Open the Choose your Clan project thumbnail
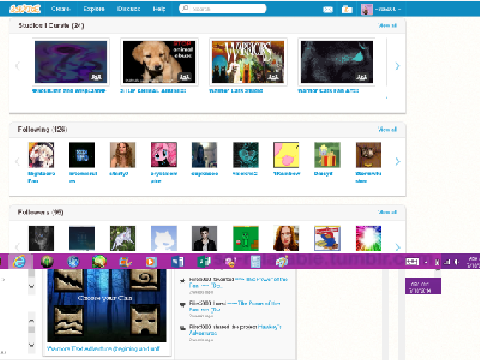Image resolution: width=480 pixels, height=360 pixels. [107, 305]
